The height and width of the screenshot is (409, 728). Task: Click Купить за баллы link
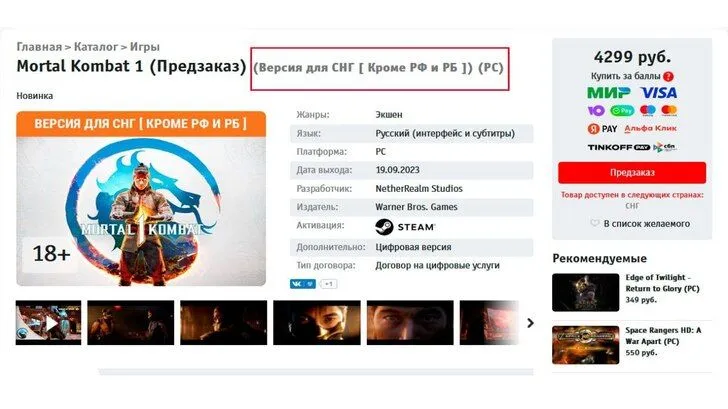625,76
